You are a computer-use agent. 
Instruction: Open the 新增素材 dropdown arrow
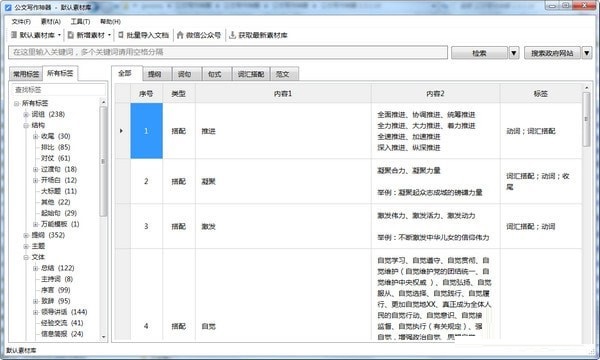point(109,35)
